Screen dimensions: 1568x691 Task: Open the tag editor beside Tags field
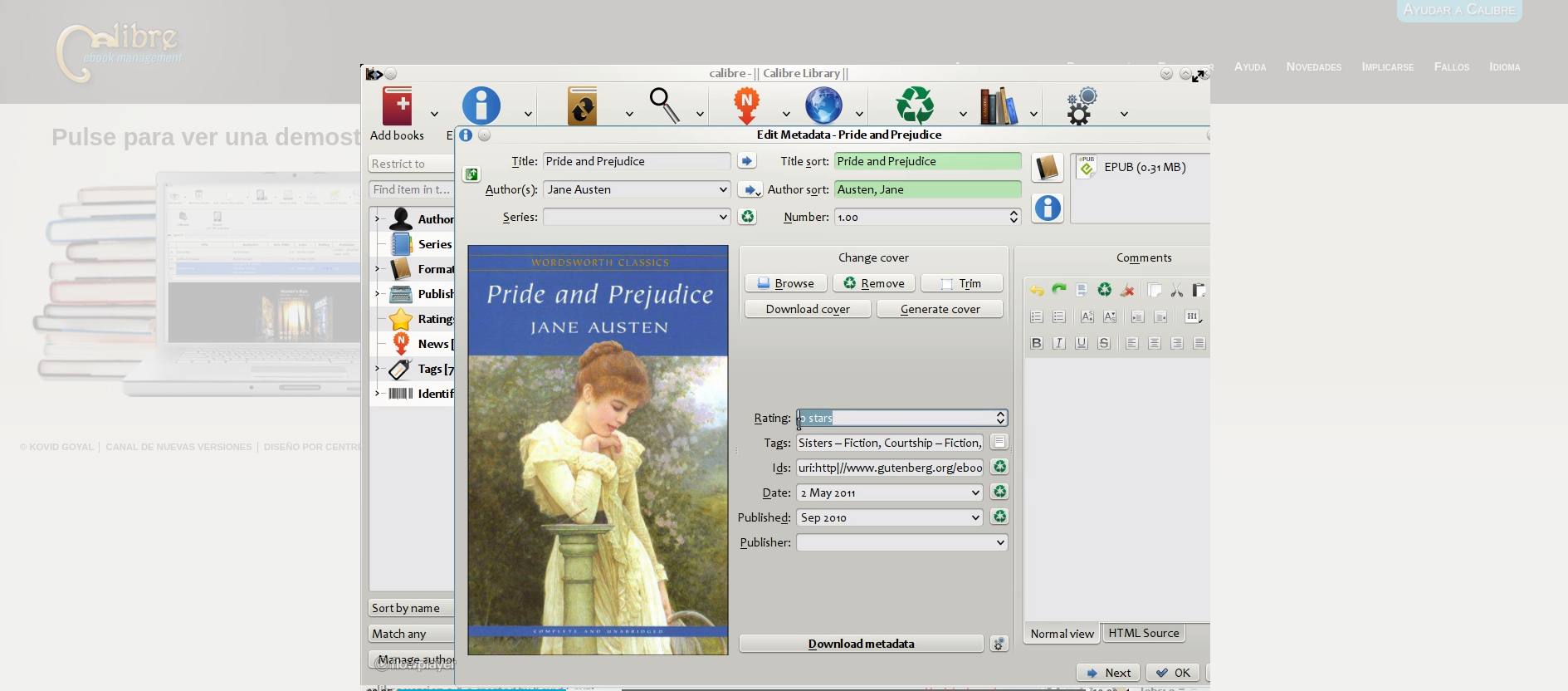pyautogui.click(x=999, y=443)
